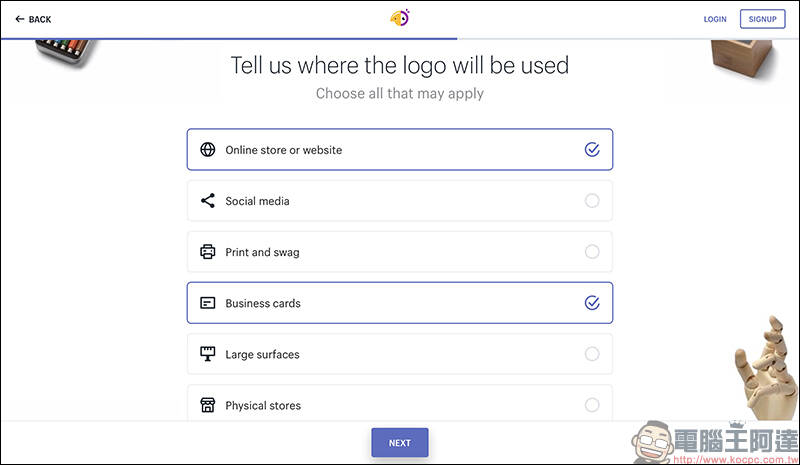Click the Hatchful logo at top center
Viewport: 800px width, 465px height.
click(400, 18)
